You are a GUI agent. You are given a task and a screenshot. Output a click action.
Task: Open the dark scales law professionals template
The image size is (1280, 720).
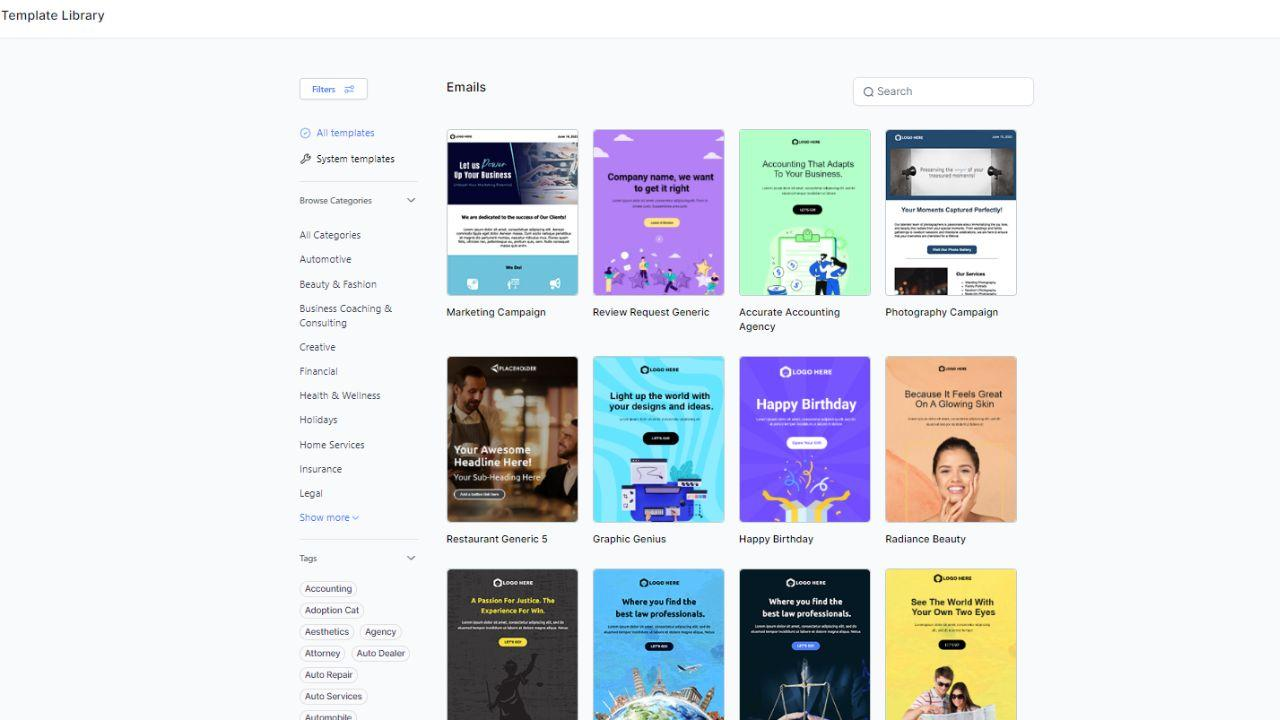(805, 644)
